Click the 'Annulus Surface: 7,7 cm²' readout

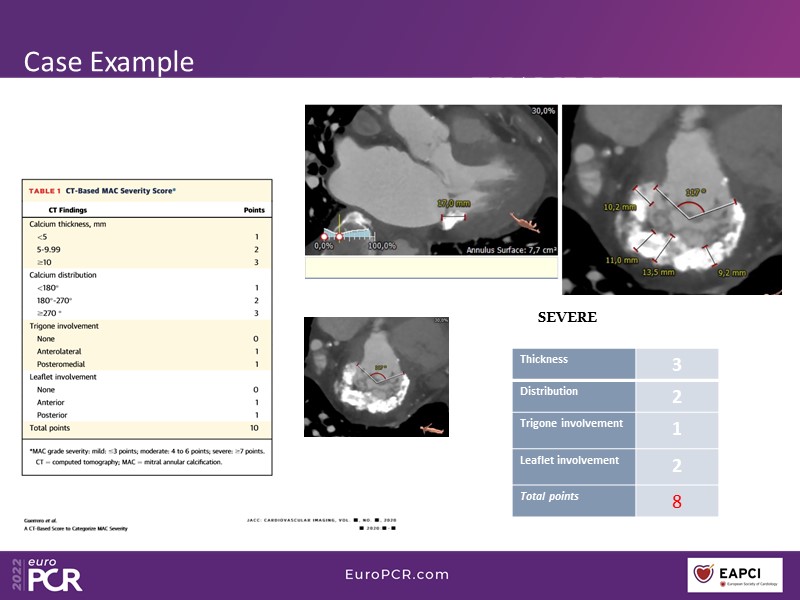coord(495,248)
